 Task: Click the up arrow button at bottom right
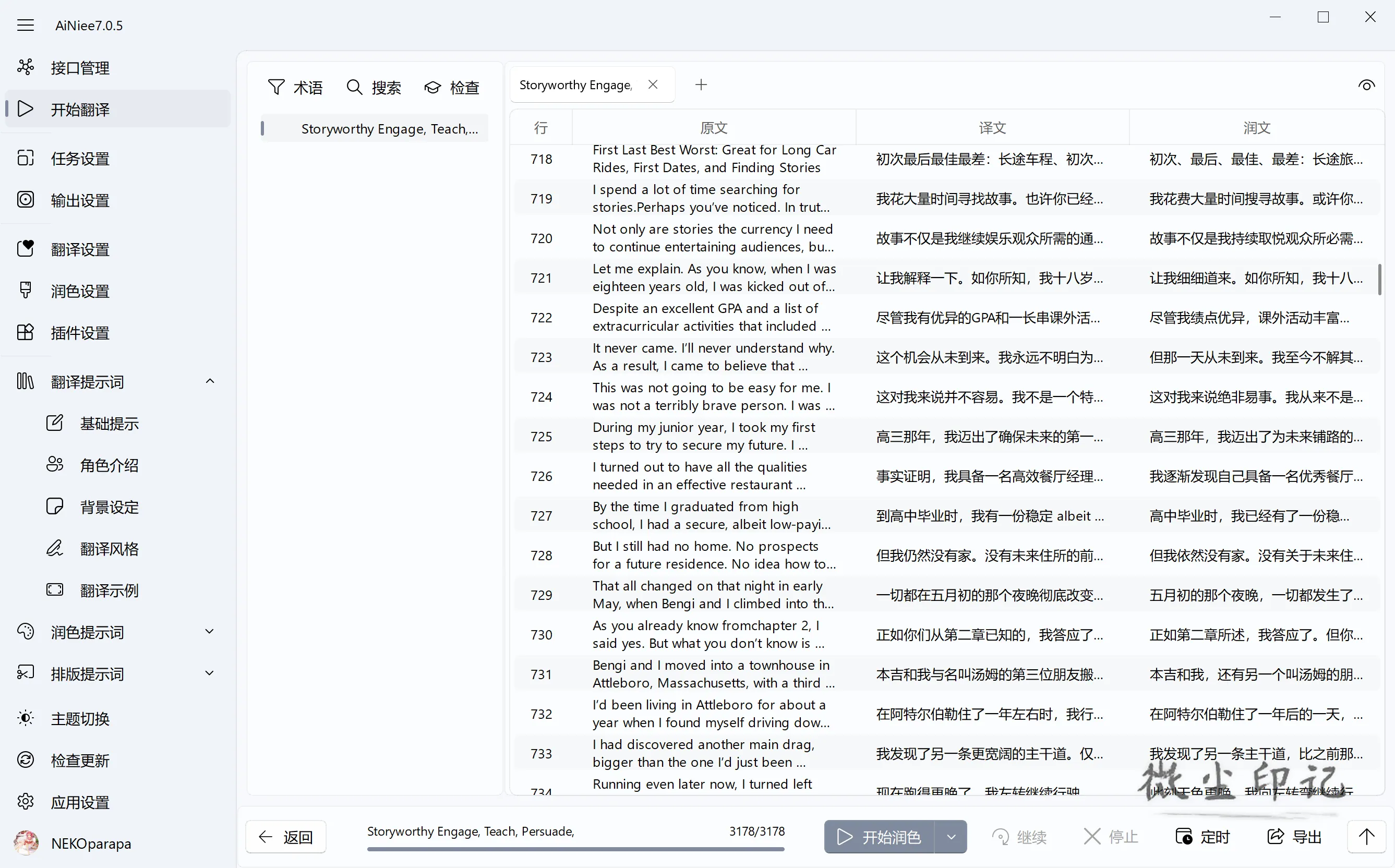(x=1366, y=836)
